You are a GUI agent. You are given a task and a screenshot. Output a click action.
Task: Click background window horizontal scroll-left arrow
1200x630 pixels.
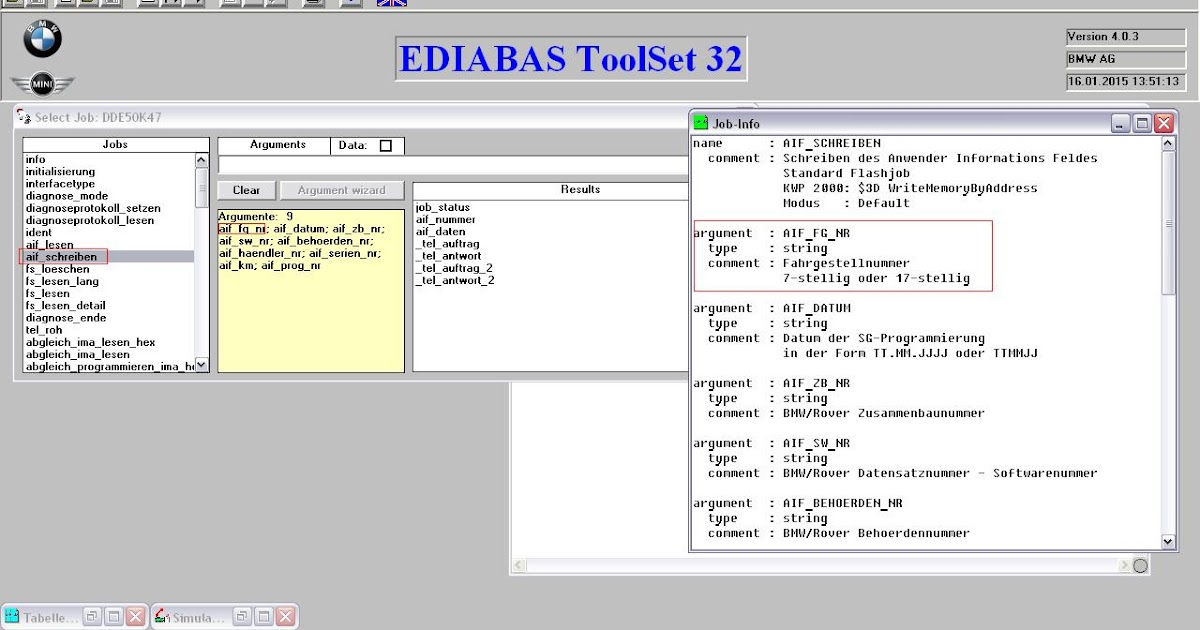(518, 566)
